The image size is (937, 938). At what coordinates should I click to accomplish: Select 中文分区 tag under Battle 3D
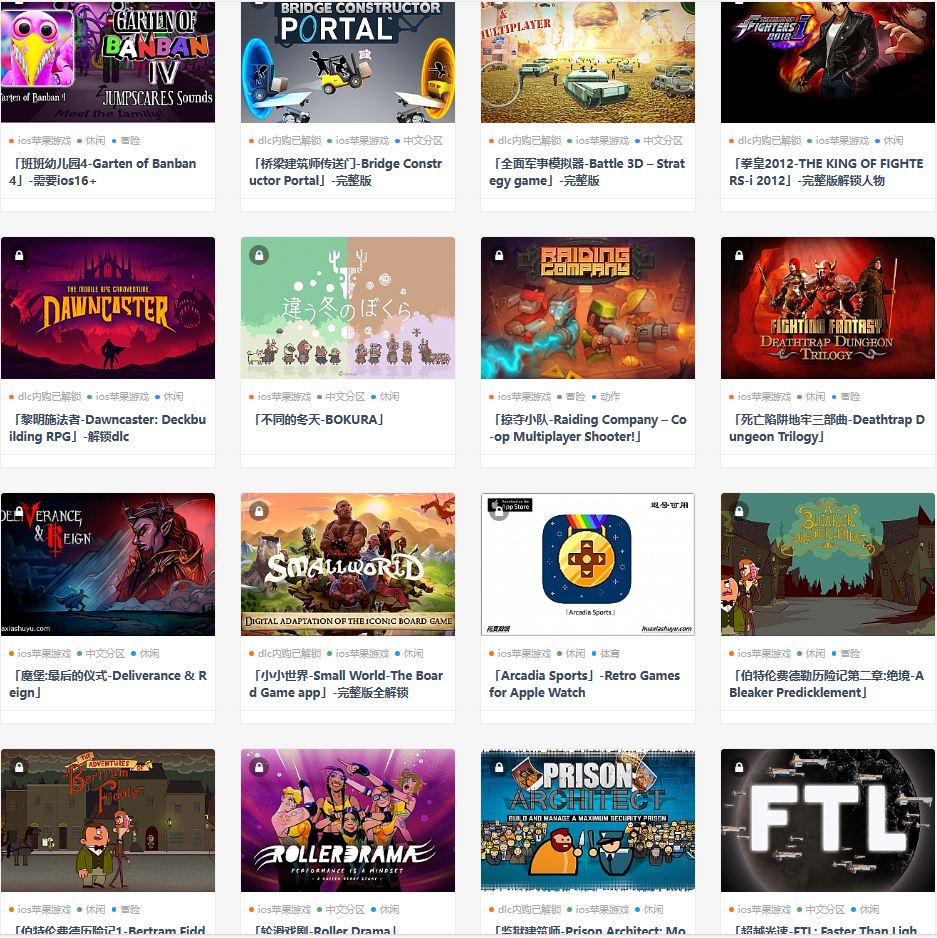point(663,141)
